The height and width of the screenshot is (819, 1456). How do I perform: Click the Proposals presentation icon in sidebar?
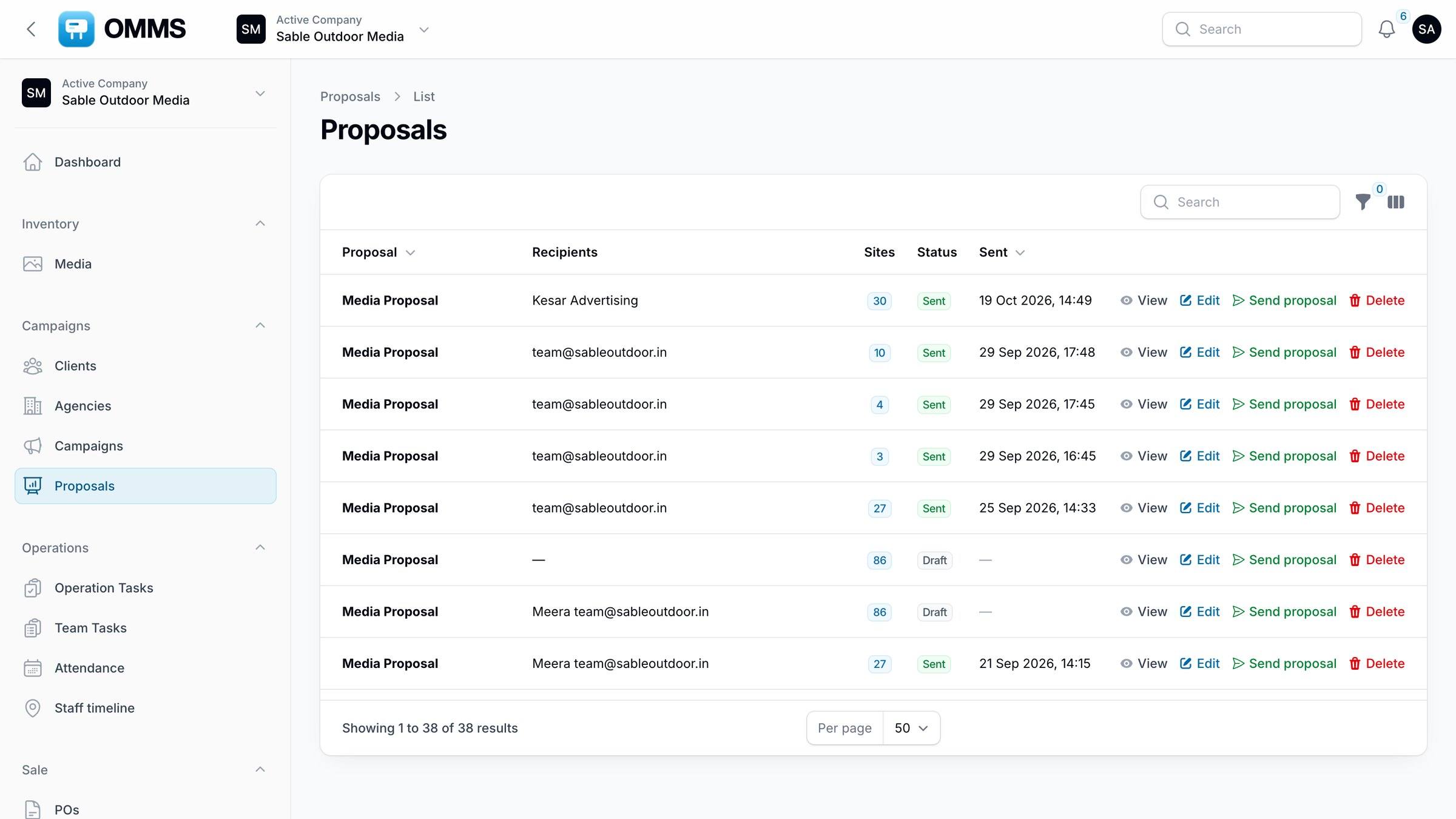(x=33, y=486)
